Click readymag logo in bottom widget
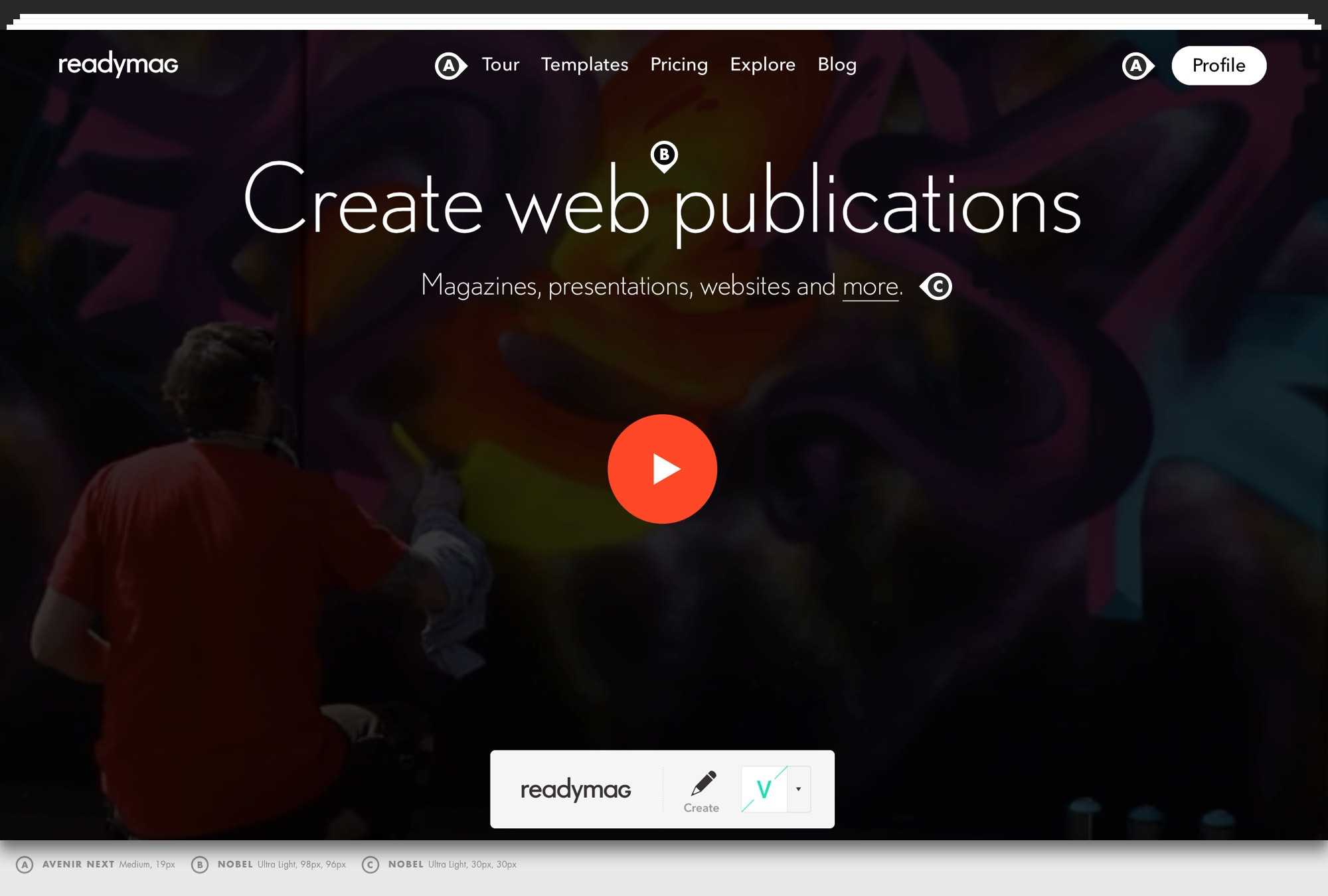This screenshot has width=1328, height=896. coord(576,789)
